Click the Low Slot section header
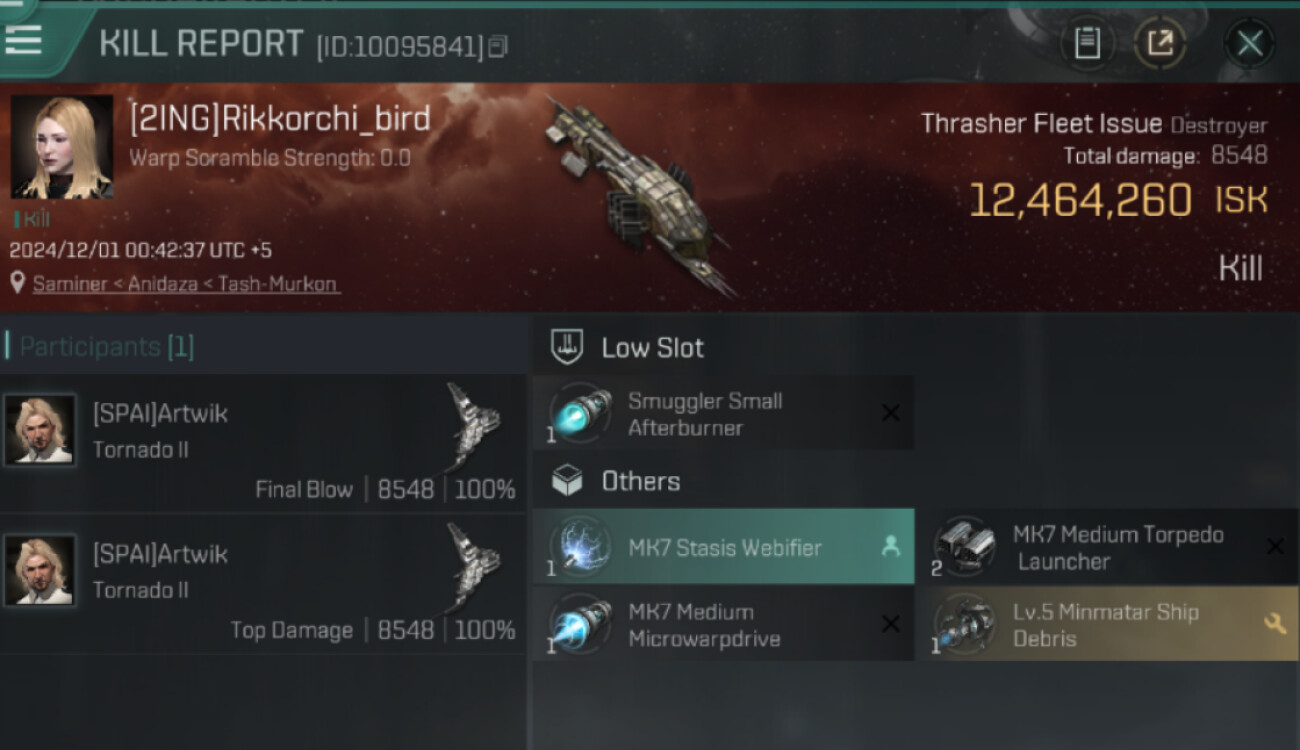1300x750 pixels. (628, 348)
